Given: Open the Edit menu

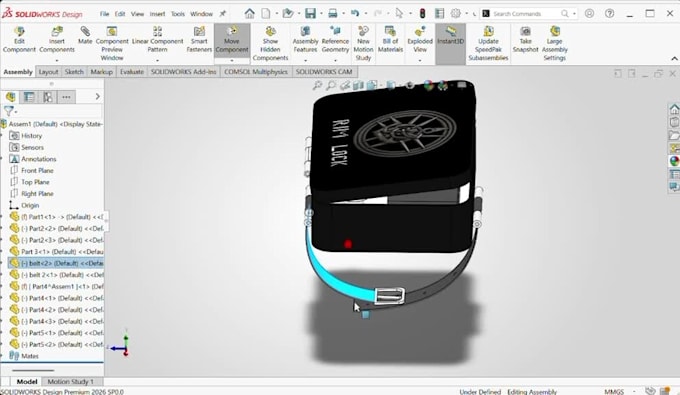Looking at the screenshot, I should [120, 14].
